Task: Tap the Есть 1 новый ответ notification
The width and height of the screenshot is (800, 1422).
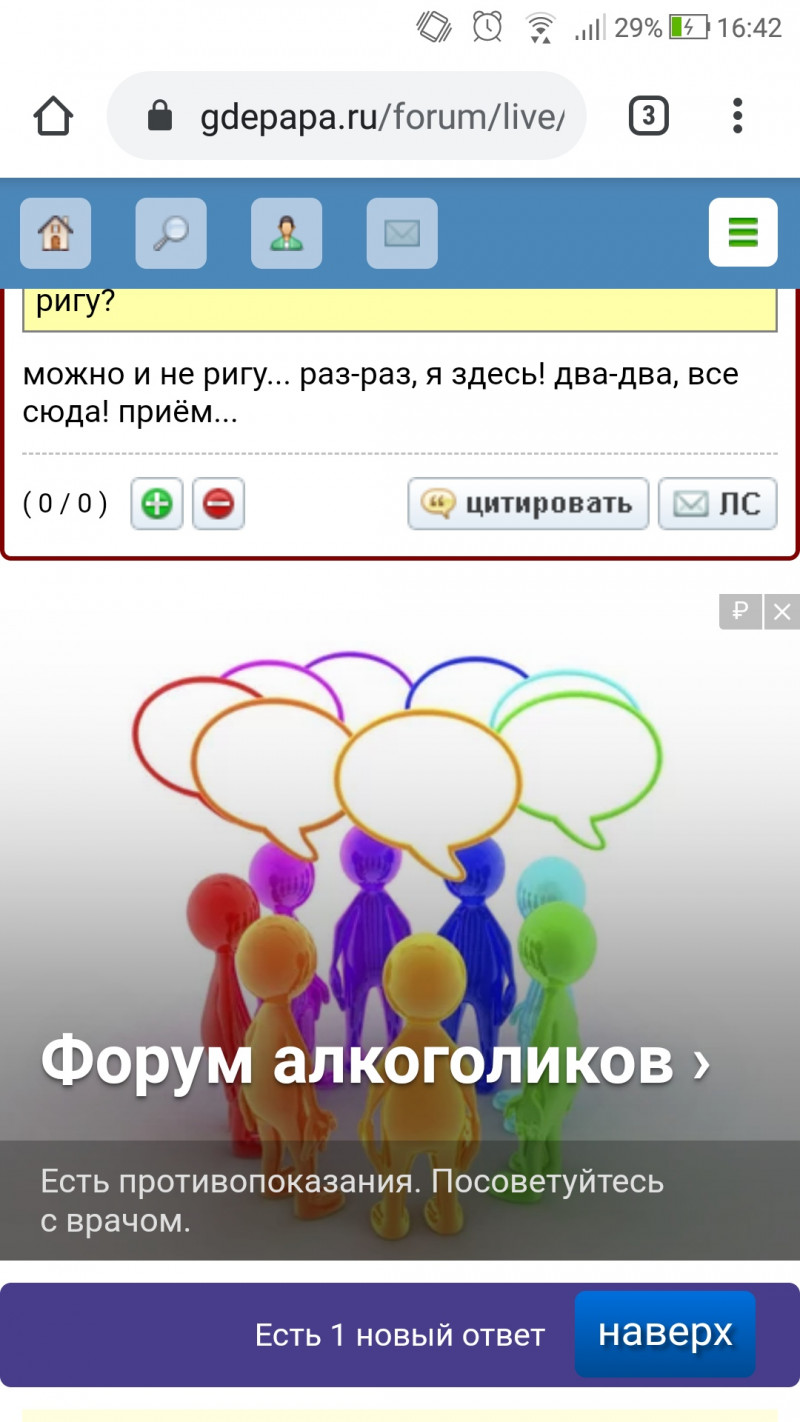Action: click(400, 1335)
